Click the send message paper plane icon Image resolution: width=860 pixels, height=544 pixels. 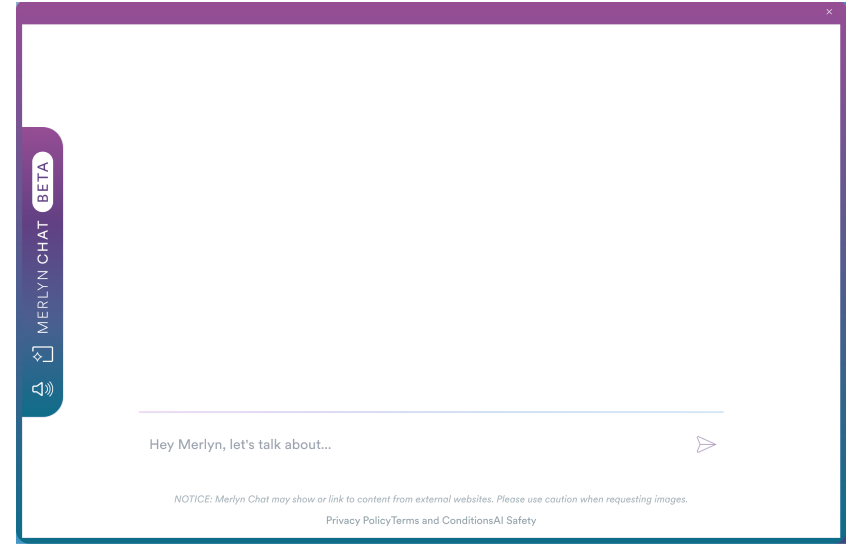pos(706,444)
